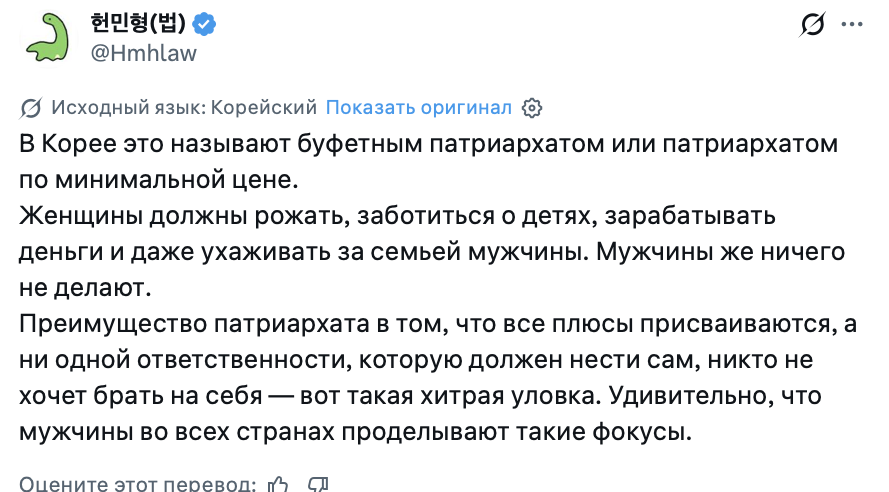Open the 헌민형(법) profile name
The image size is (889, 492).
(x=138, y=24)
